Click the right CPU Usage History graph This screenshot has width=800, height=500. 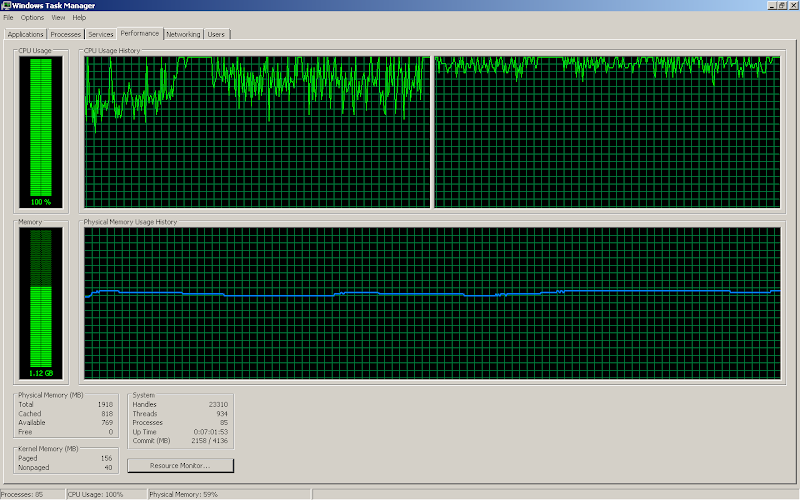pos(607,132)
